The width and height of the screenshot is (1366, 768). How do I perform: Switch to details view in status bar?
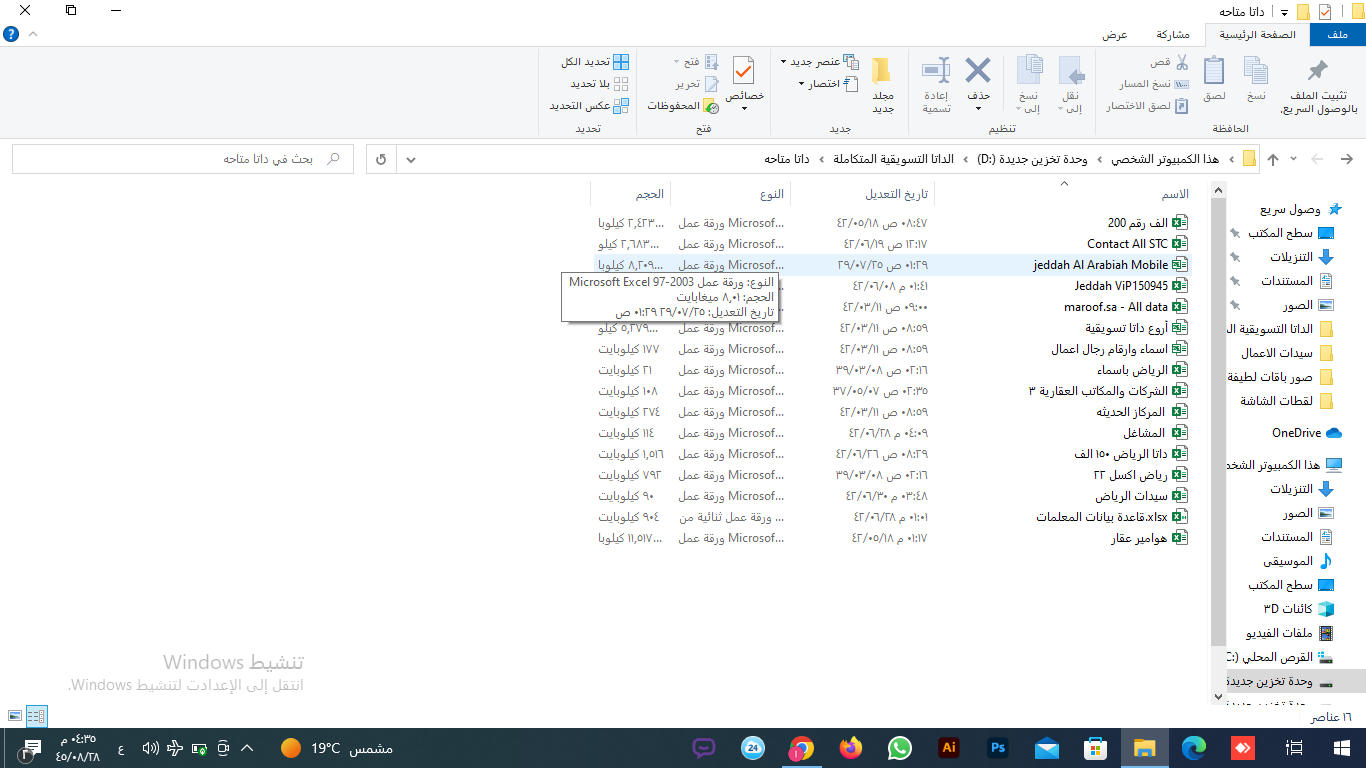36,716
